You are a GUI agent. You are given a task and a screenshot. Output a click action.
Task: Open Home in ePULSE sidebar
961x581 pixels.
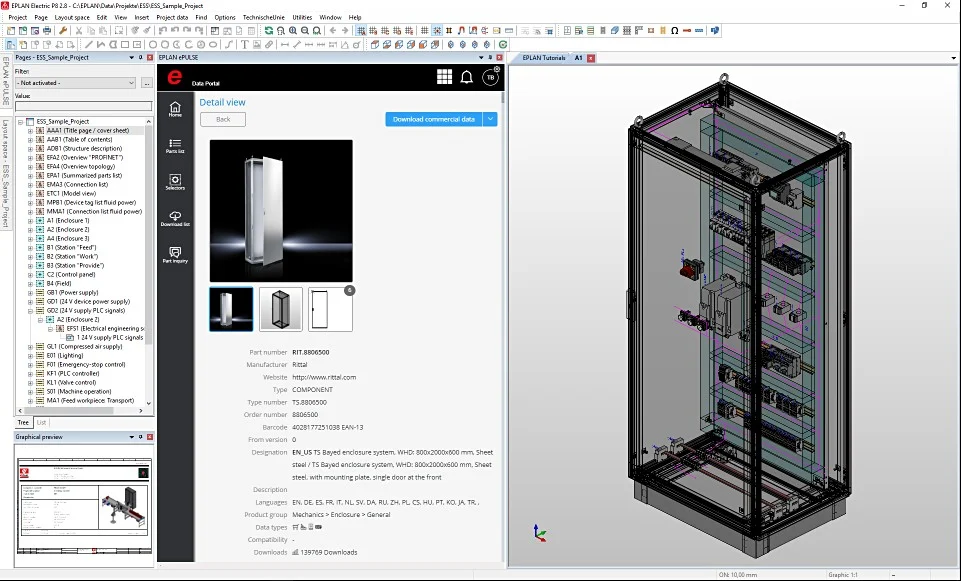175,109
